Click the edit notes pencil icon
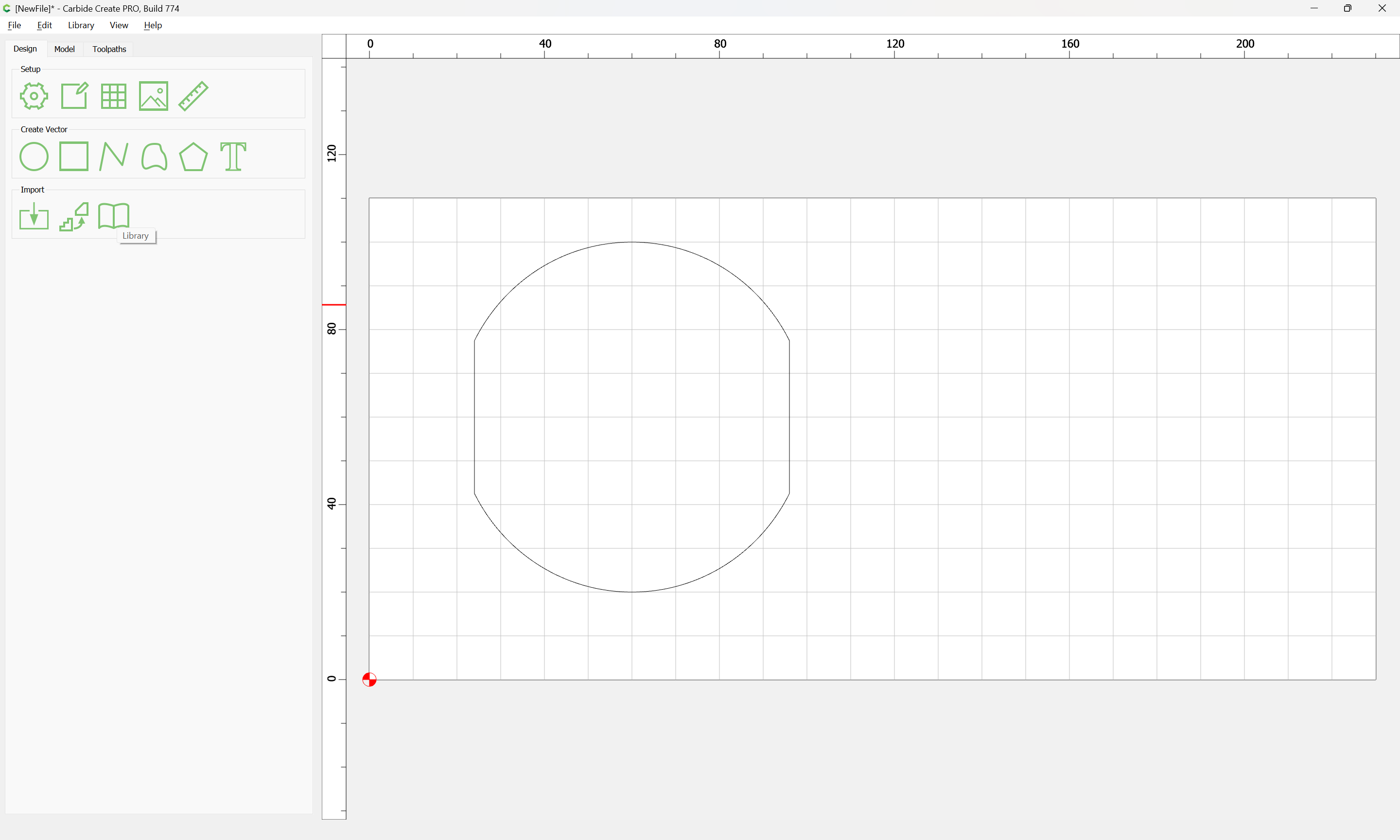Screen dimensions: 1400x840 click(x=74, y=96)
